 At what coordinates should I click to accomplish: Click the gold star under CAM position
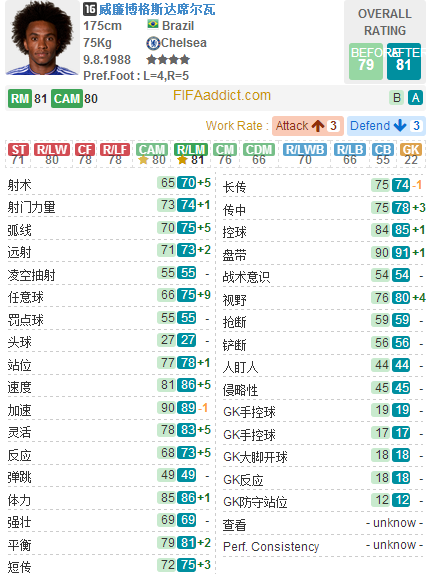[x=143, y=160]
